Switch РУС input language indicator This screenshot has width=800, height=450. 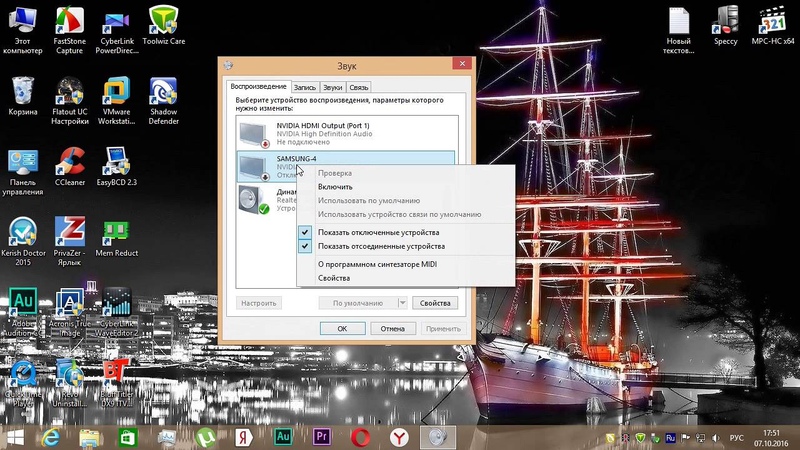click(x=736, y=438)
